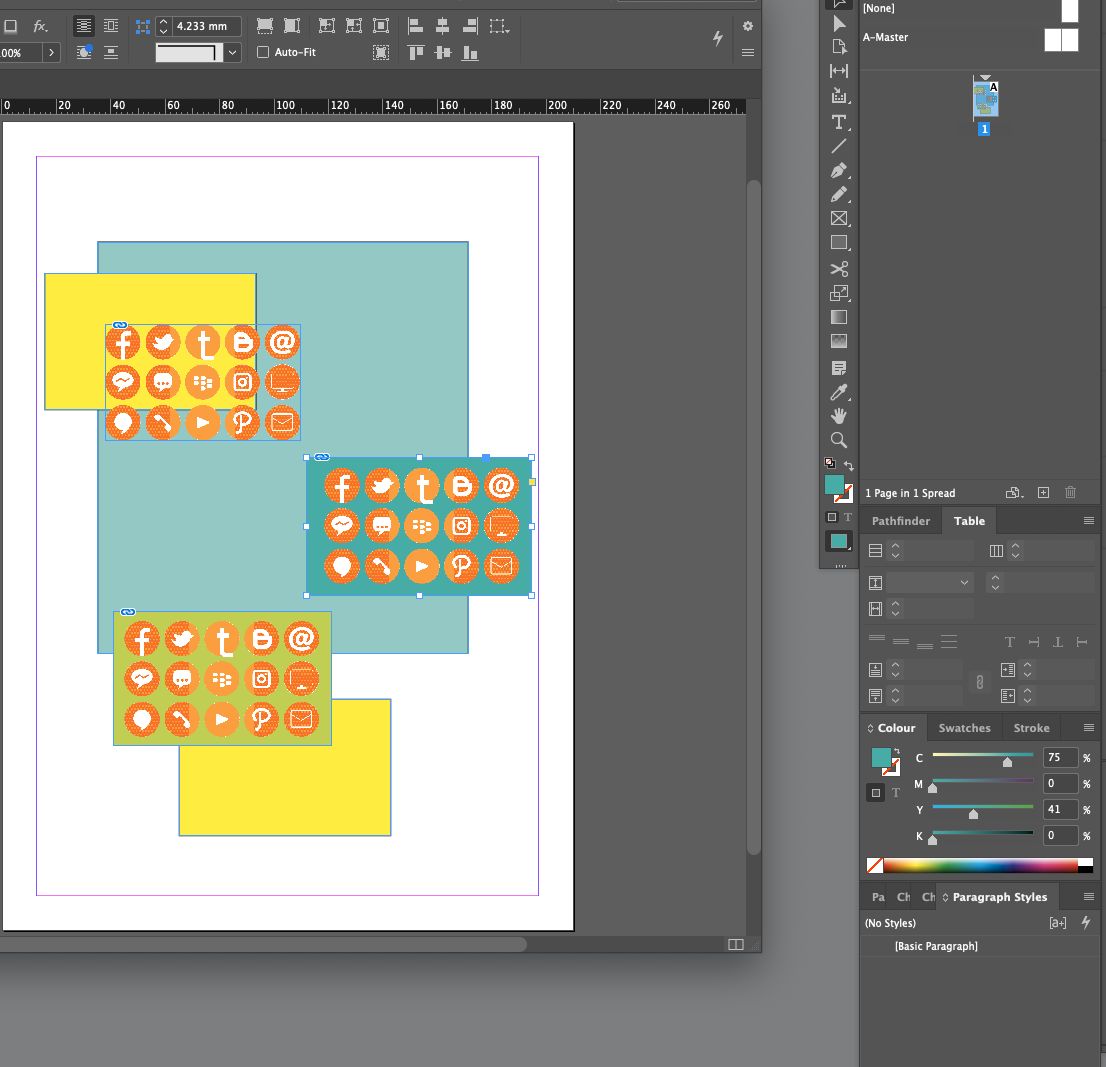This screenshot has height=1067, width=1106.
Task: Select the Colour tab
Action: click(896, 728)
